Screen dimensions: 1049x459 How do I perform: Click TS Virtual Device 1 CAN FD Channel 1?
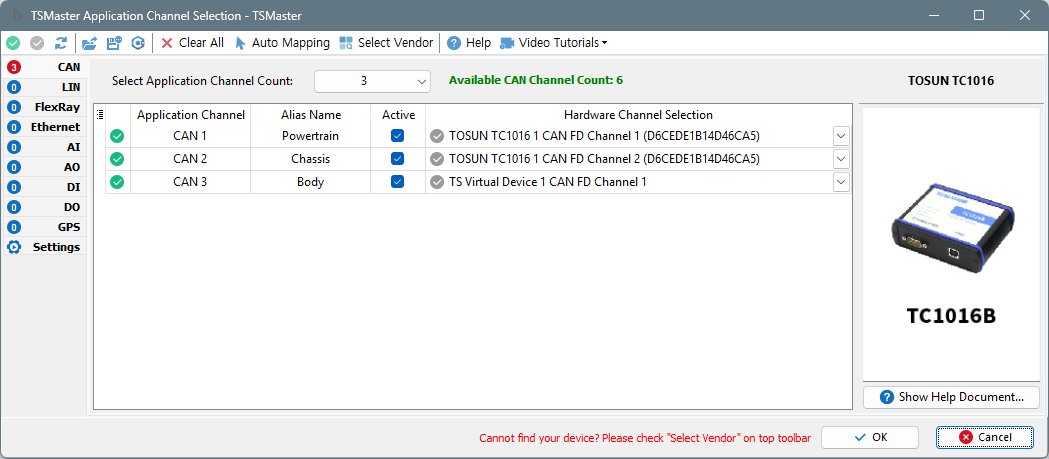pyautogui.click(x=548, y=182)
